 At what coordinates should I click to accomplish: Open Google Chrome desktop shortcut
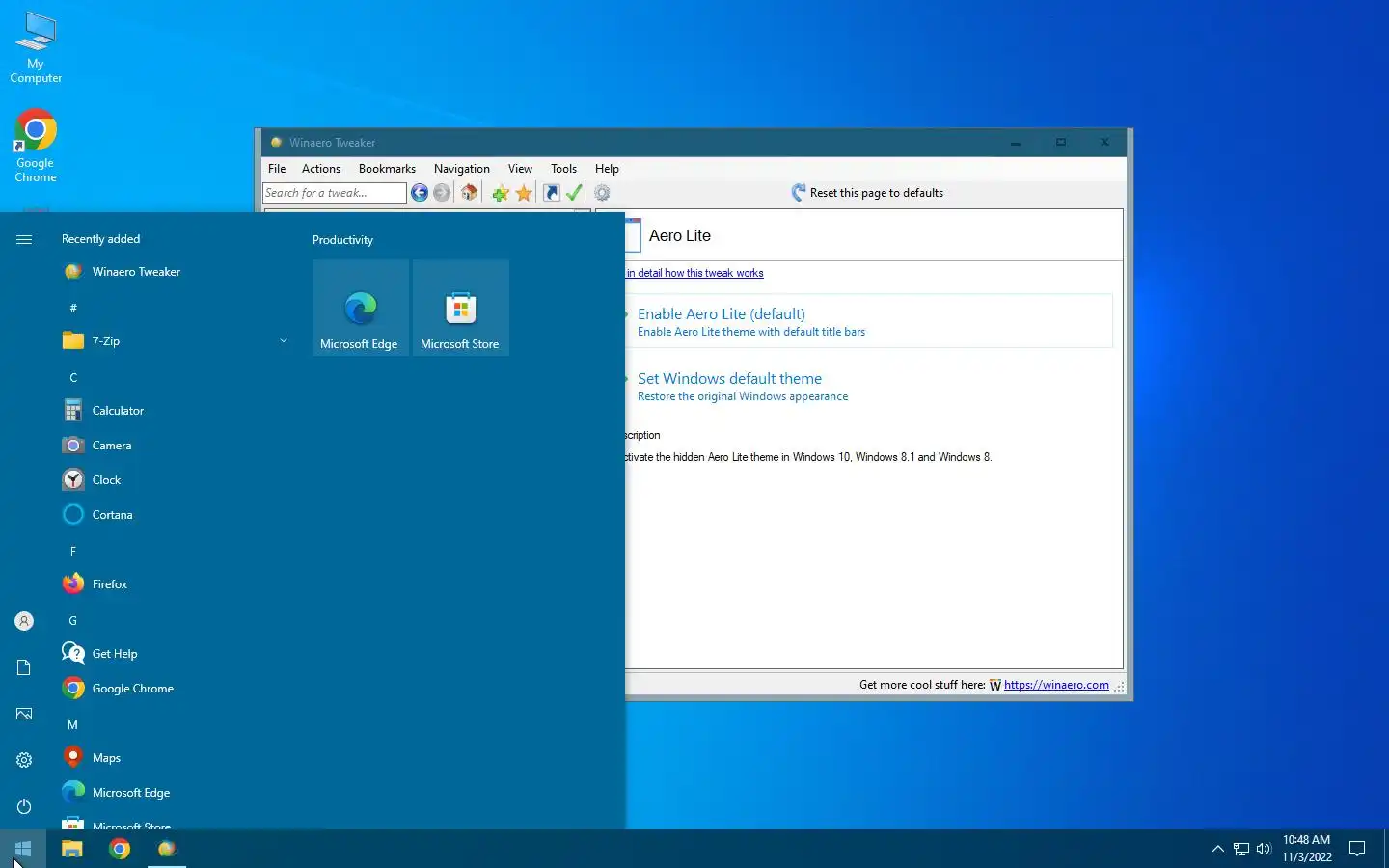point(36,146)
